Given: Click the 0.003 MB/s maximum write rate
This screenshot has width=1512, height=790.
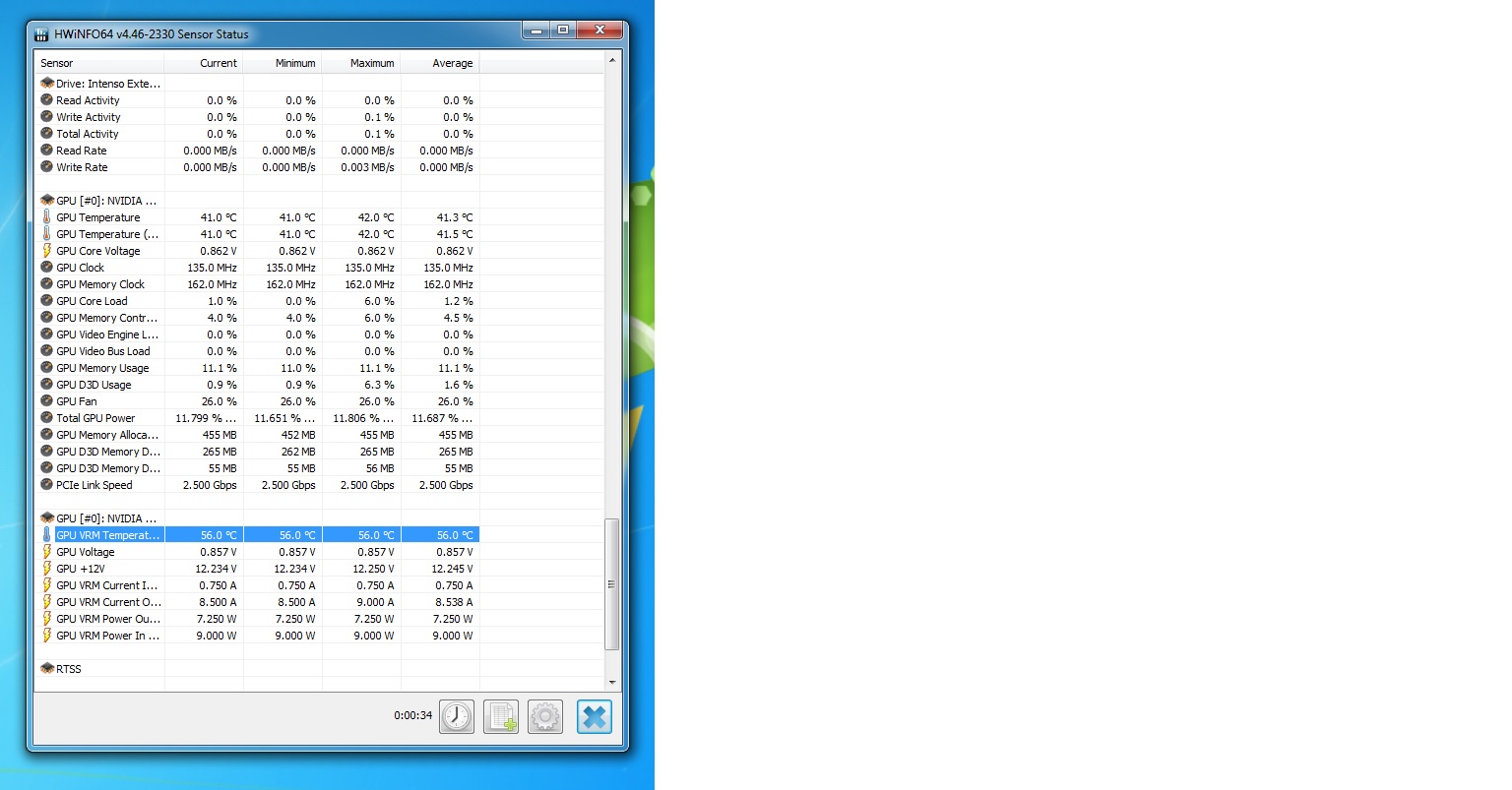Looking at the screenshot, I should [367, 167].
